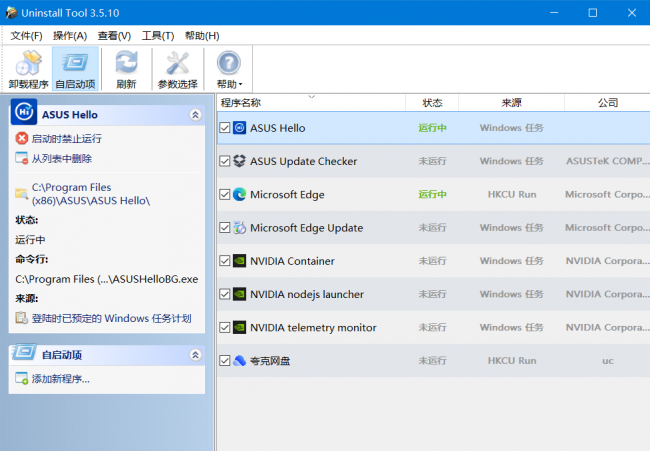Uncheck the 夸克网盘 startup checkbox
Screen dimensions: 650x451
coord(225,361)
